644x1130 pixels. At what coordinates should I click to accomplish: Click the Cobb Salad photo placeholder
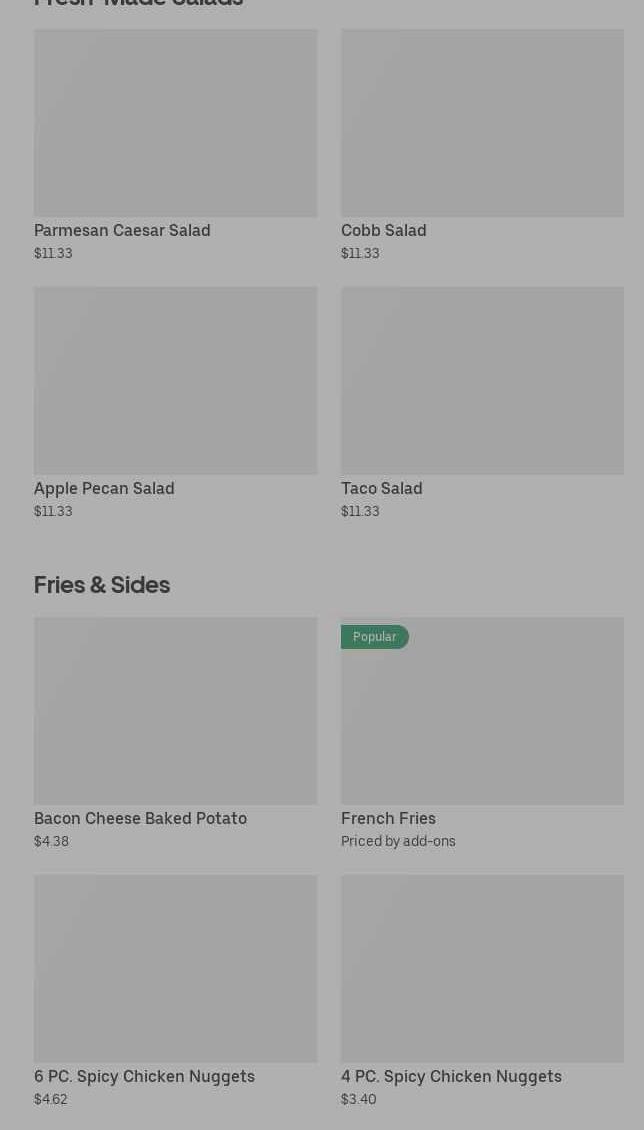pos(482,123)
